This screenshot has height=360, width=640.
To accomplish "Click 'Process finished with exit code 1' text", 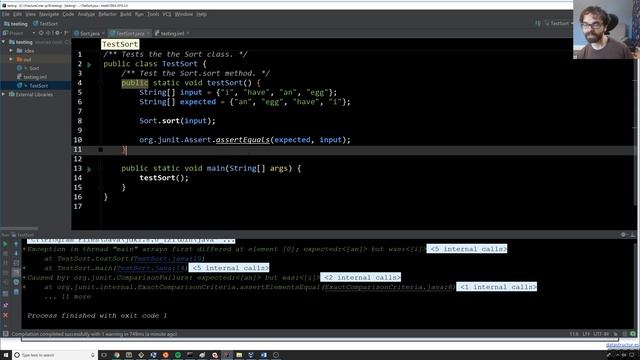I will point(97,316).
